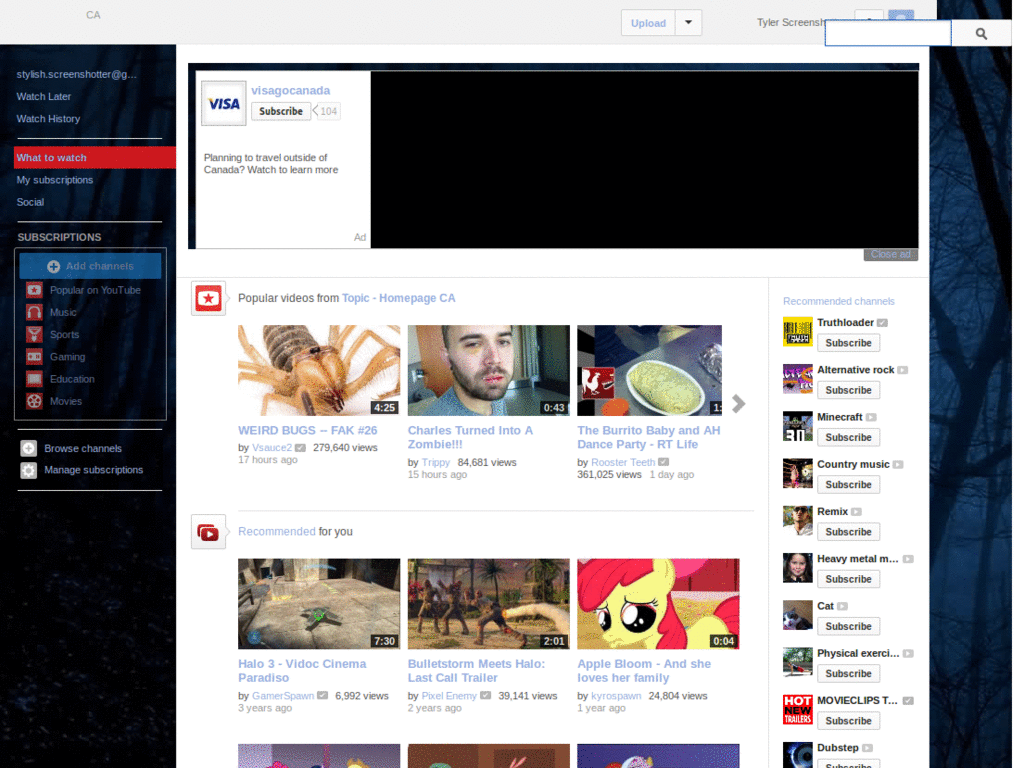Open Trippy channel link
1024x768 pixels.
436,462
